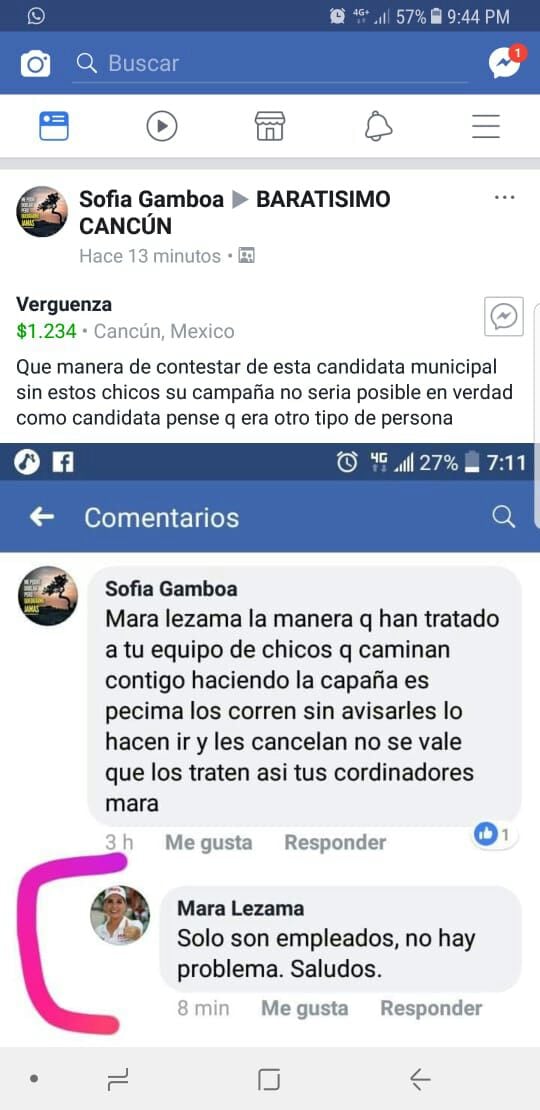The image size is (540, 1110).
Task: Like Mara Lezama's reply with Me gusta
Action: tap(305, 1008)
